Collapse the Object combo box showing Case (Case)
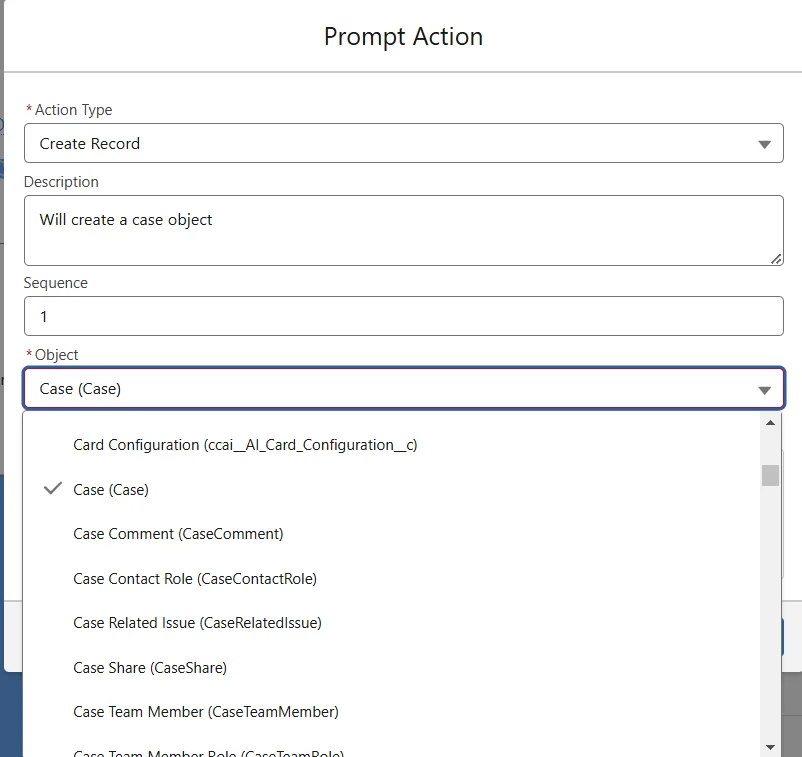The image size is (802, 757). click(390, 389)
